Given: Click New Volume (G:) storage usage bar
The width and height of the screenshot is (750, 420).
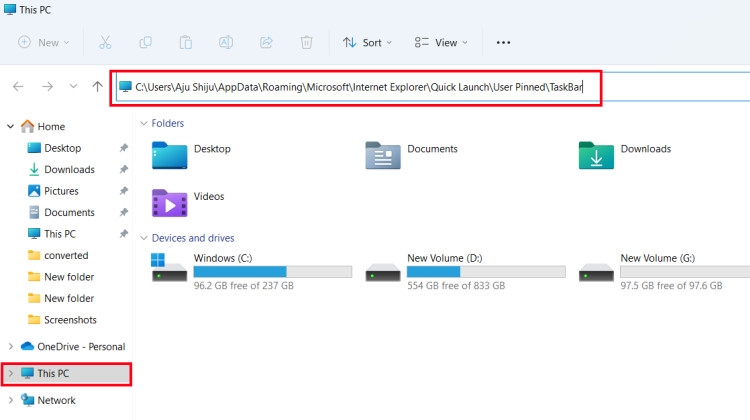Looking at the screenshot, I should (685, 272).
